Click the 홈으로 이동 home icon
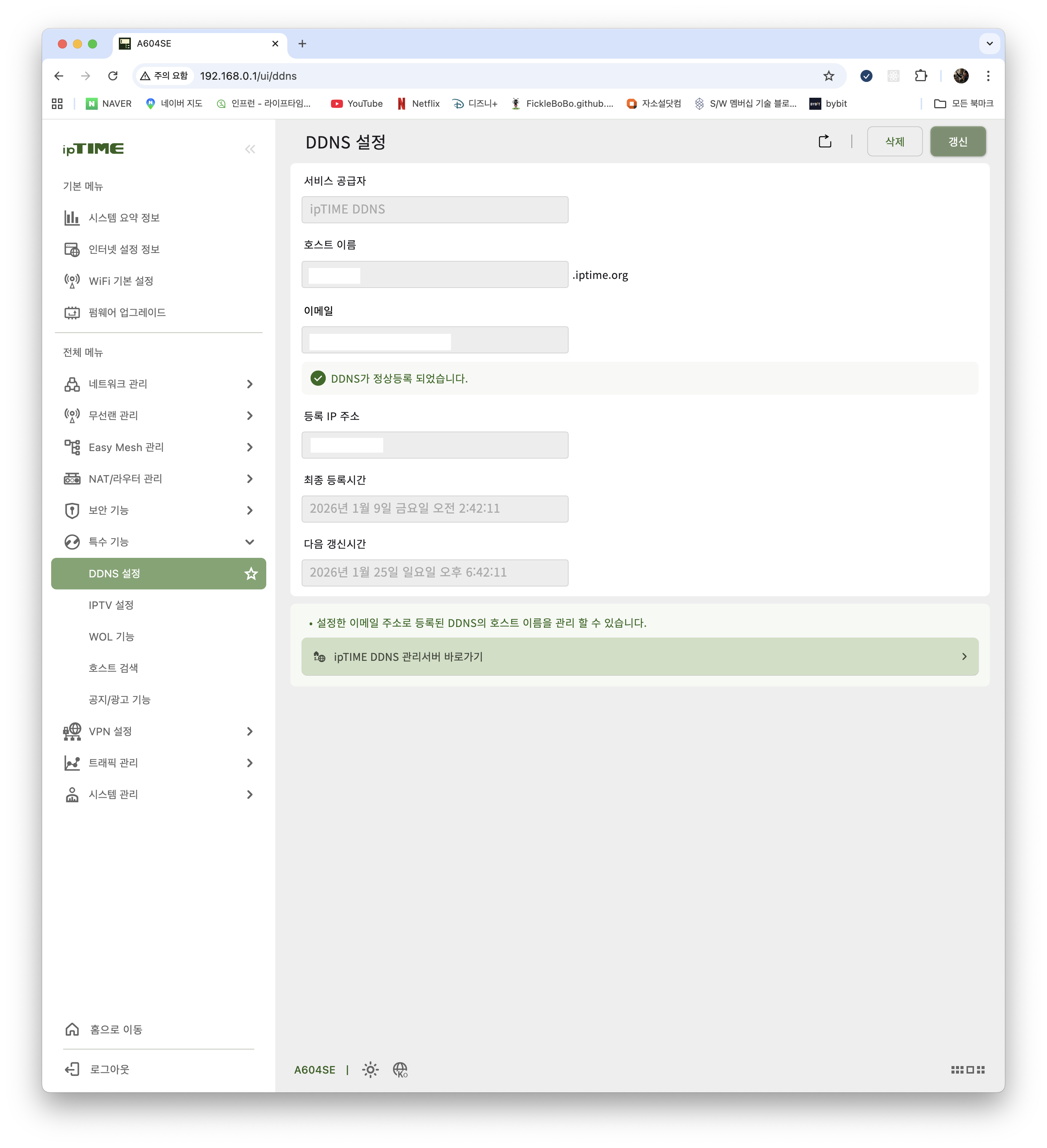The height and width of the screenshot is (1148, 1047). [72, 1030]
